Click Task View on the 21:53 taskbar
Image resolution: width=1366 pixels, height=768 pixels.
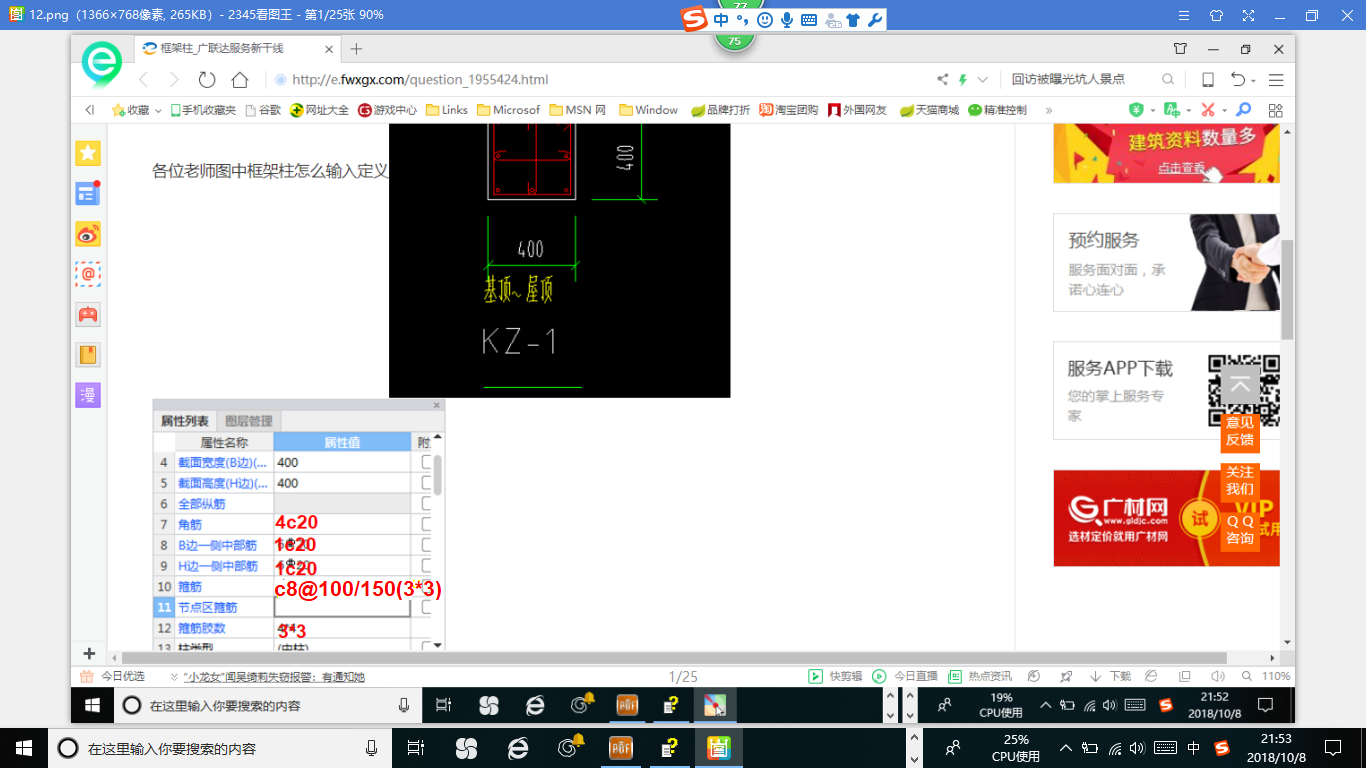416,747
